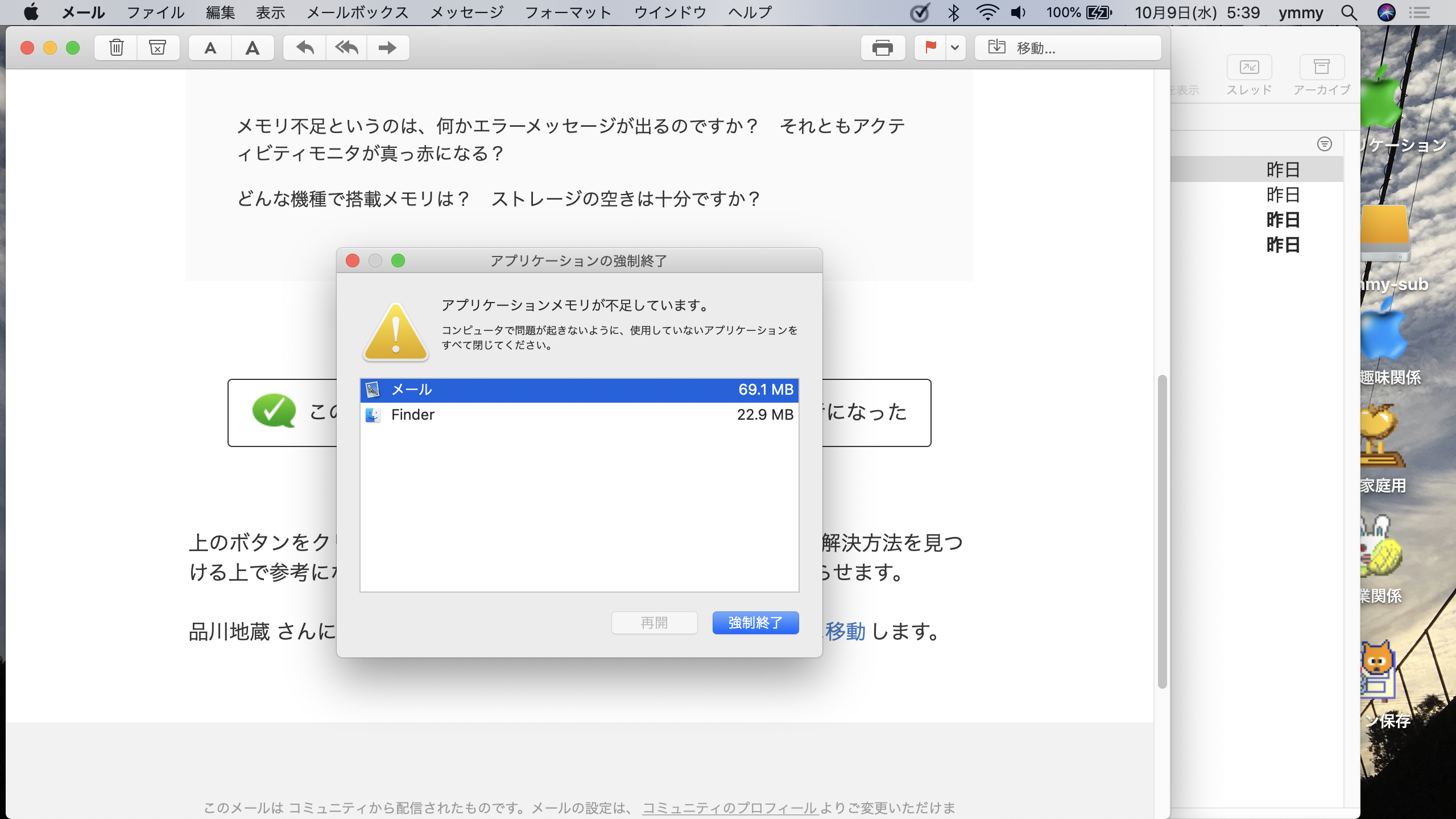This screenshot has height=819, width=1456.
Task: Open the メールボックス menu
Action: [x=357, y=13]
